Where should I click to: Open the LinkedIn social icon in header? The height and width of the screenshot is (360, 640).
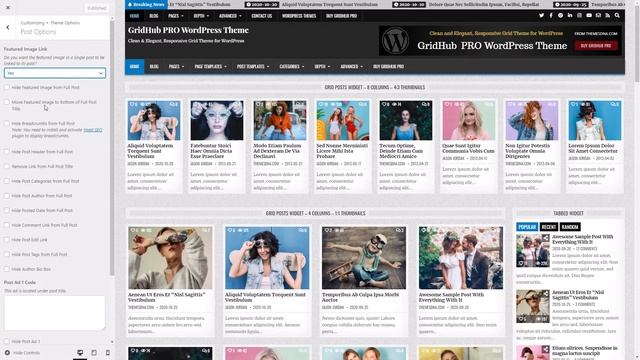(x=570, y=16)
